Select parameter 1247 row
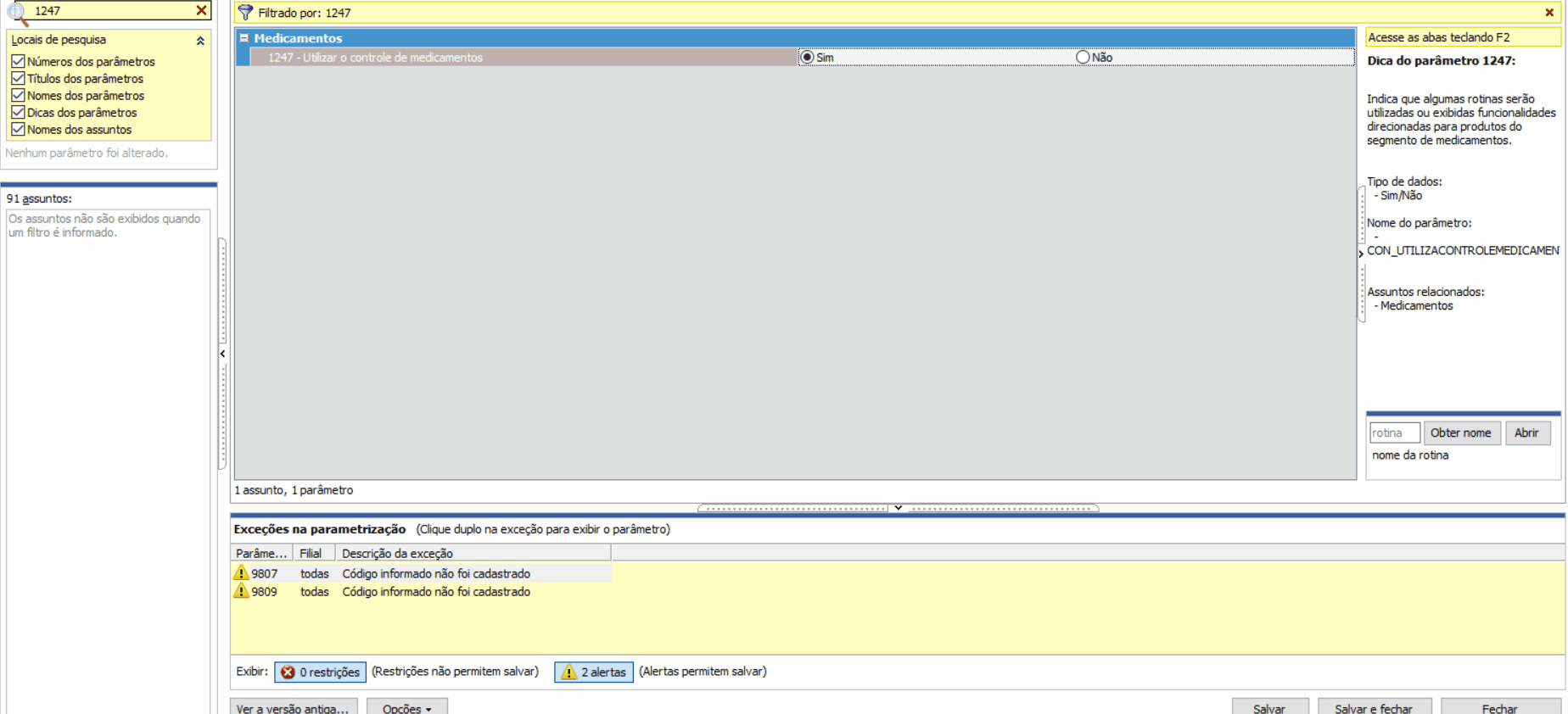 524,58
